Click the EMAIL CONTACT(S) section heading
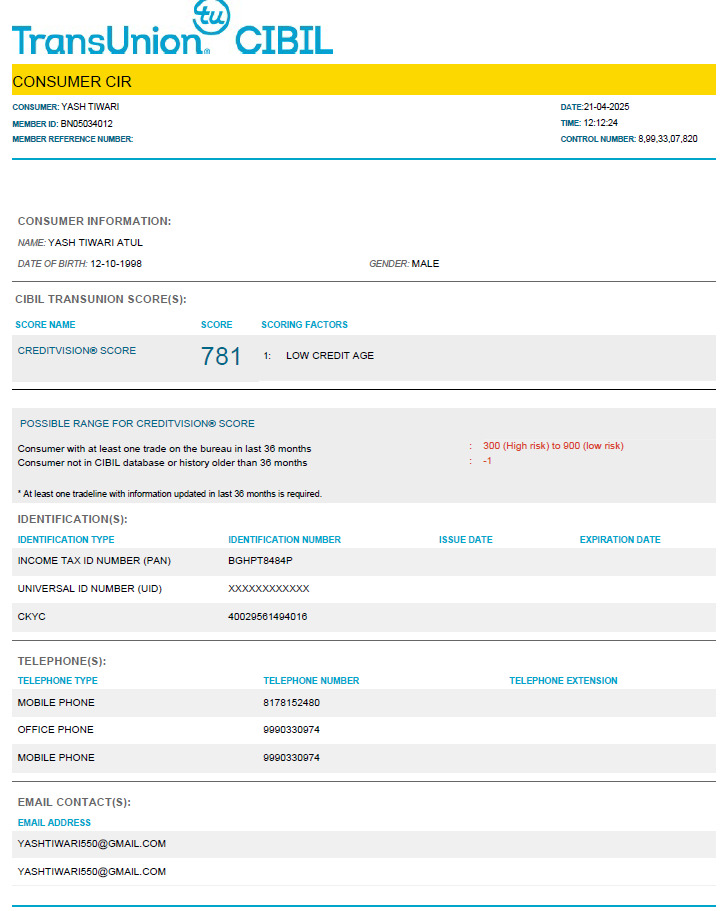 click(x=74, y=802)
